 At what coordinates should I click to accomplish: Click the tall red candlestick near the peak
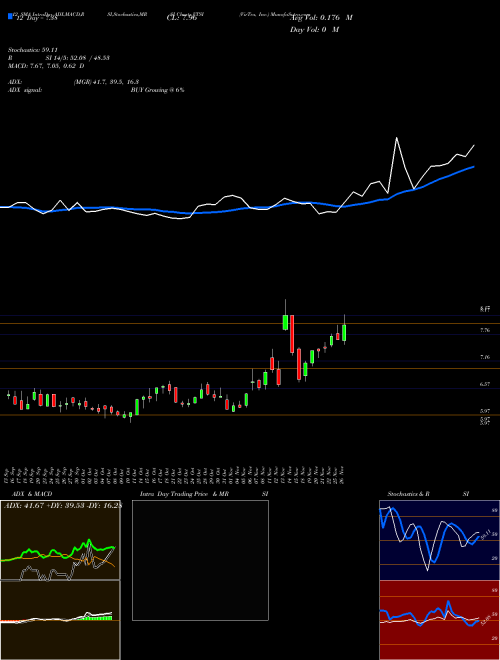click(292, 334)
